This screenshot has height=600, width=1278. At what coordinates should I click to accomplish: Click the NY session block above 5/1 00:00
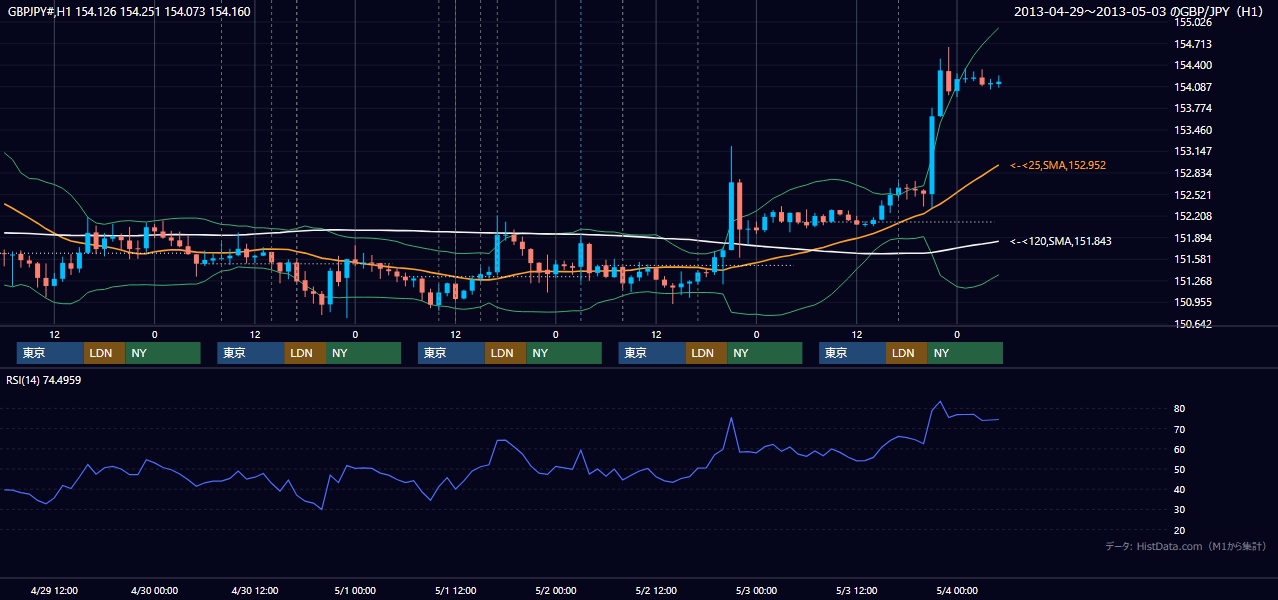click(363, 353)
